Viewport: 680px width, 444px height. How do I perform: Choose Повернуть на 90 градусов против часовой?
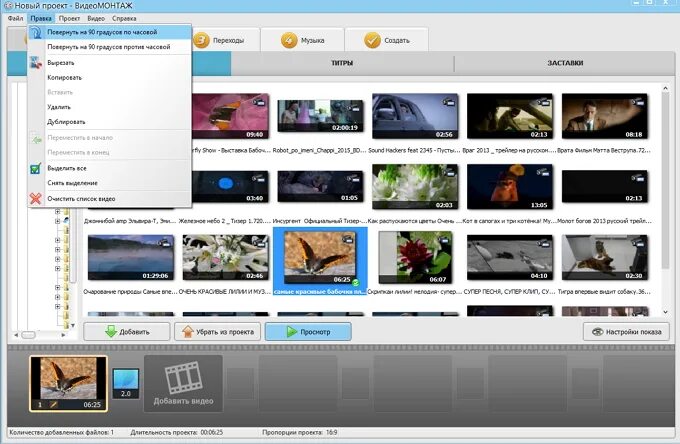108,47
